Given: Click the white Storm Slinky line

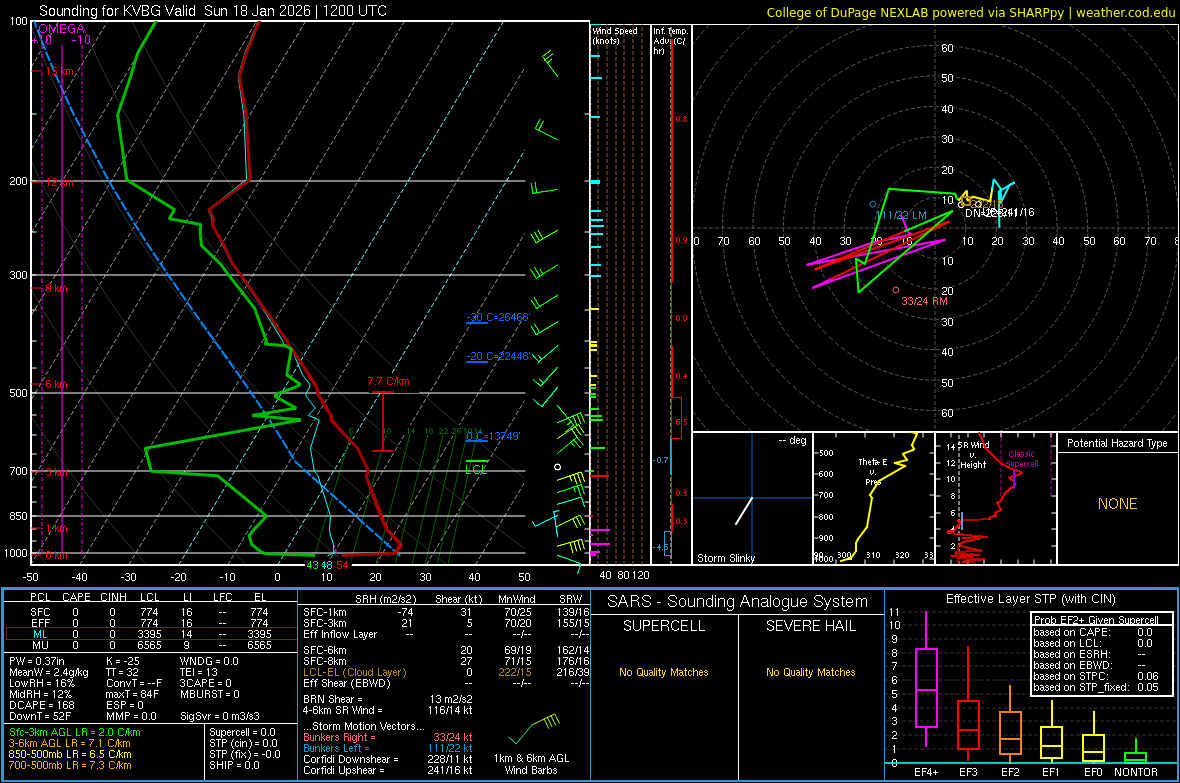Looking at the screenshot, I should [x=744, y=511].
